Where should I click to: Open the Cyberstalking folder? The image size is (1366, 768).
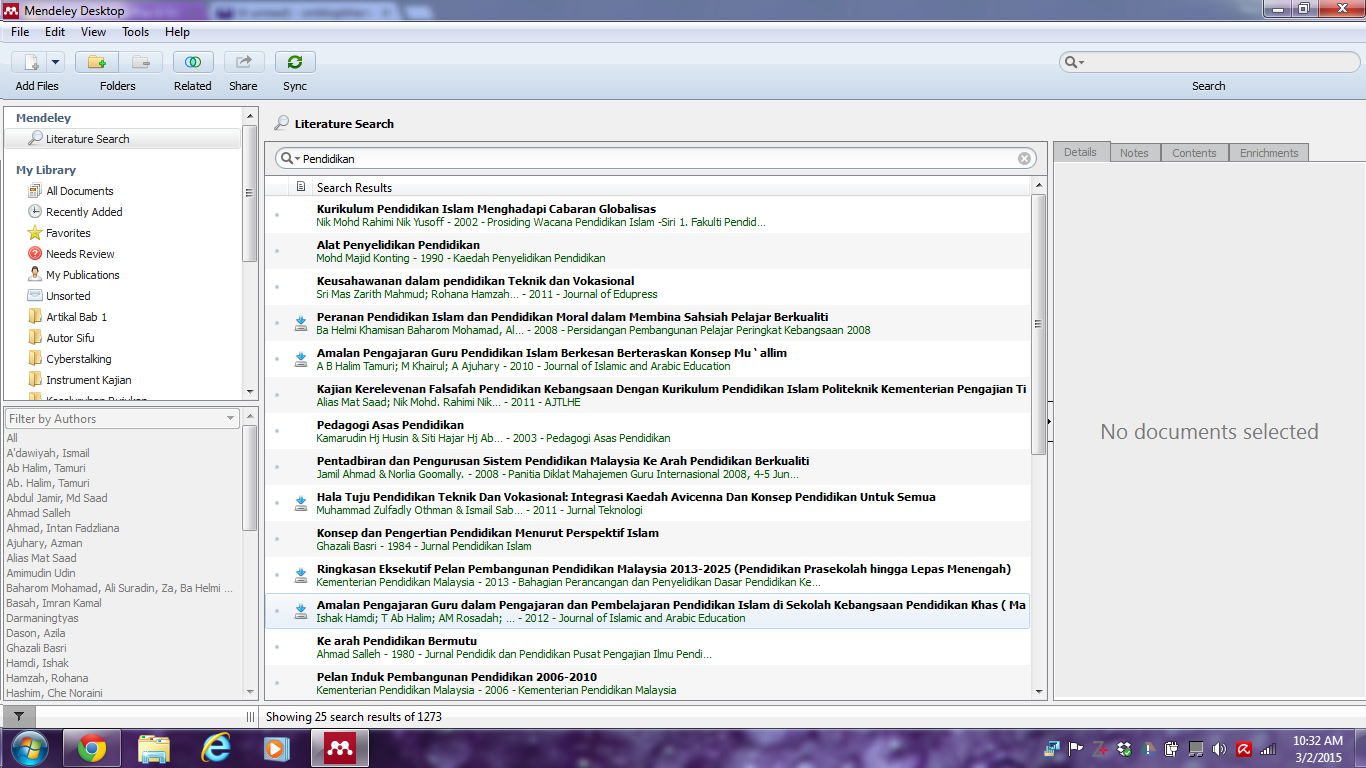78,359
